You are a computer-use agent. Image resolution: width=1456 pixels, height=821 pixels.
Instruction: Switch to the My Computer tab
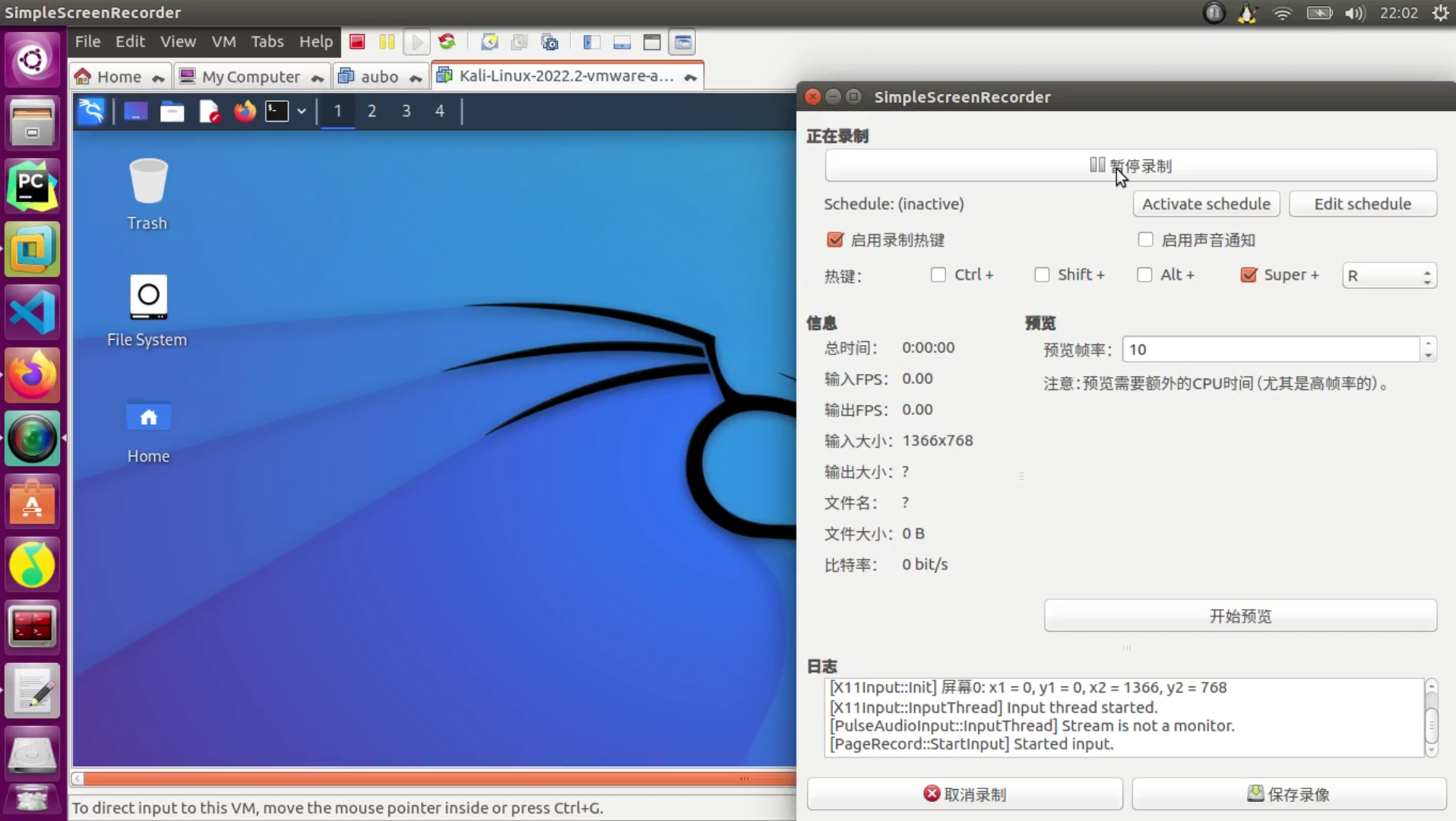pyautogui.click(x=251, y=77)
